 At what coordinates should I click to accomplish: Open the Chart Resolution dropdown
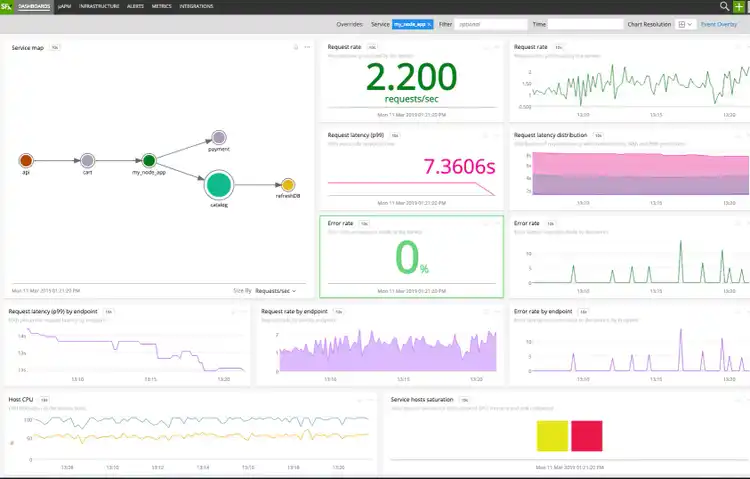(685, 23)
